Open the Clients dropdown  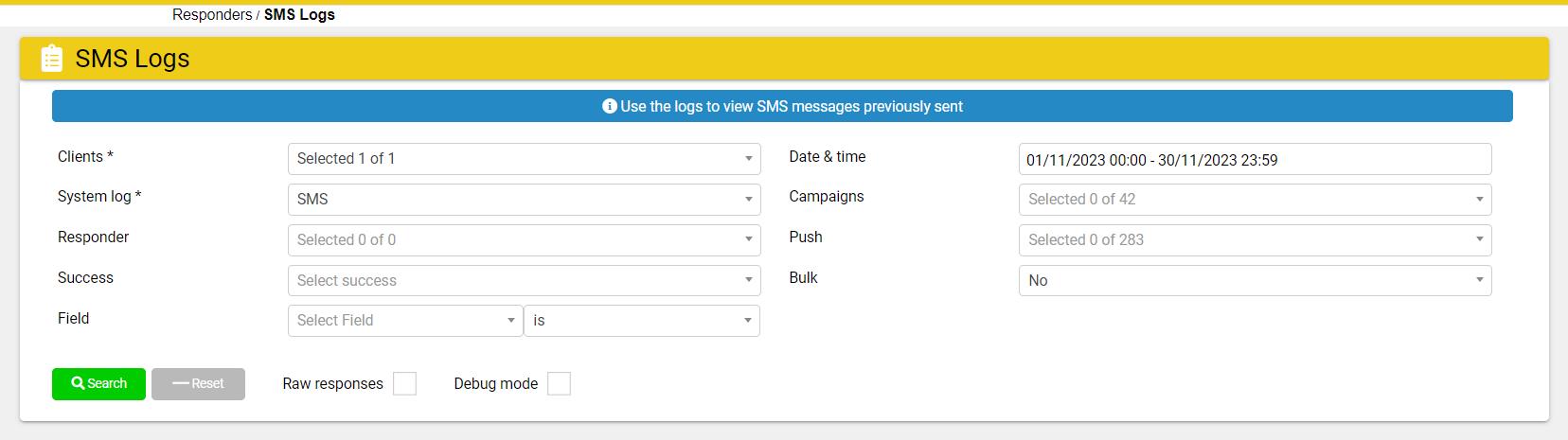pyautogui.click(x=524, y=158)
